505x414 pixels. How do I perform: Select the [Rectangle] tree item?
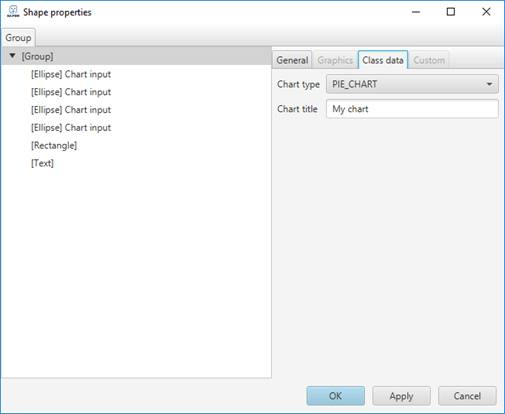(54, 145)
